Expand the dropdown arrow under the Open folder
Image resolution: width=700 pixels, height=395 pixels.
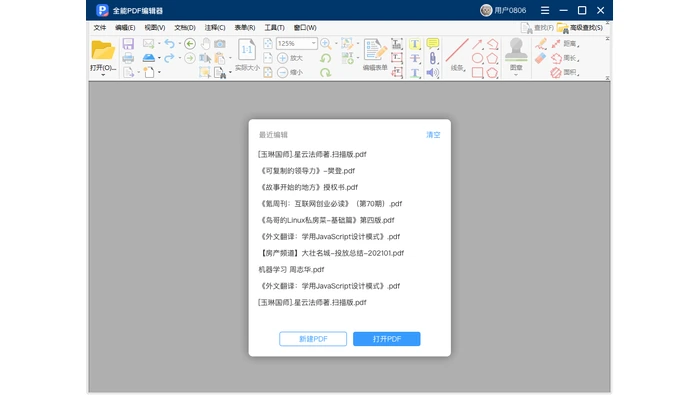point(103,75)
